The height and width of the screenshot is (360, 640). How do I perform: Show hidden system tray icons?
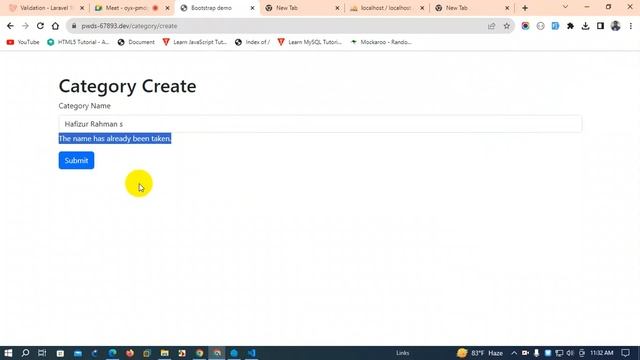(514, 353)
